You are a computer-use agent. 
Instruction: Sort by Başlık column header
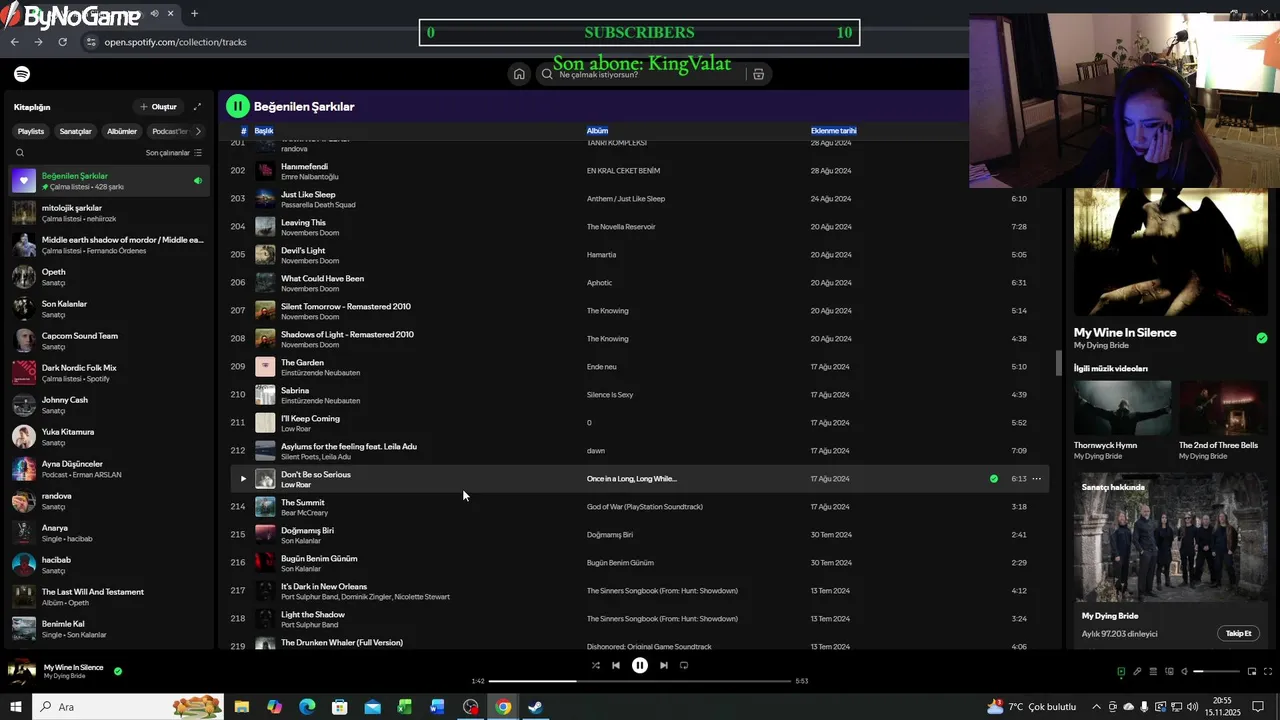pyautogui.click(x=264, y=131)
